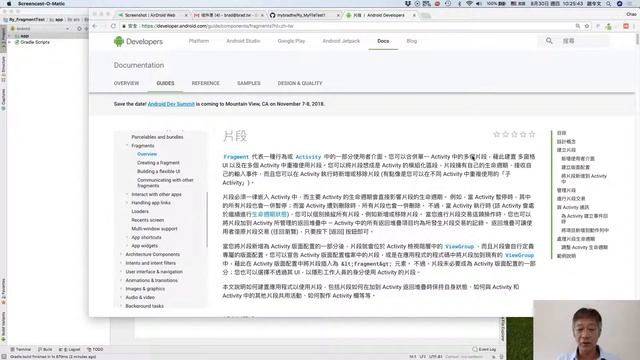This screenshot has height=360, width=640.
Task: Open the TODO panel in Android Studio
Action: coord(95,349)
